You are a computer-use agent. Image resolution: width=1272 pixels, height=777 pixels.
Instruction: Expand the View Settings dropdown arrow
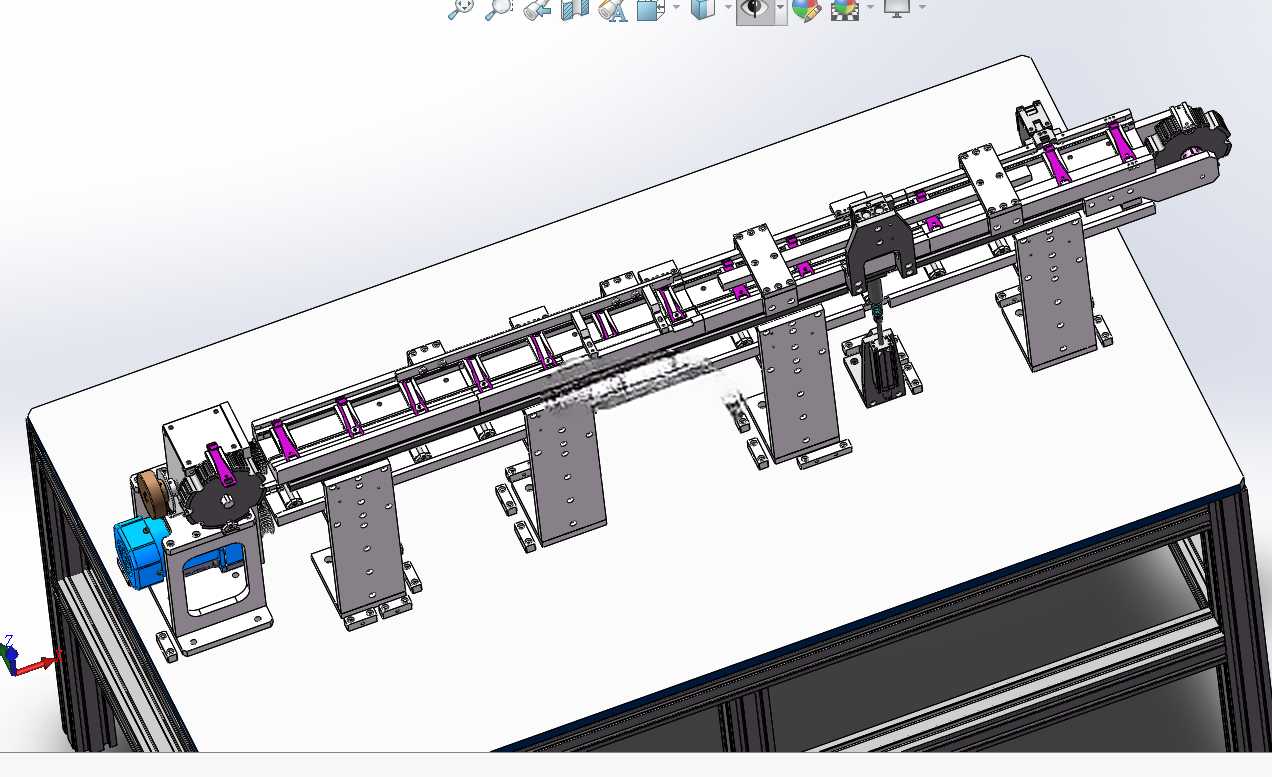coord(922,7)
